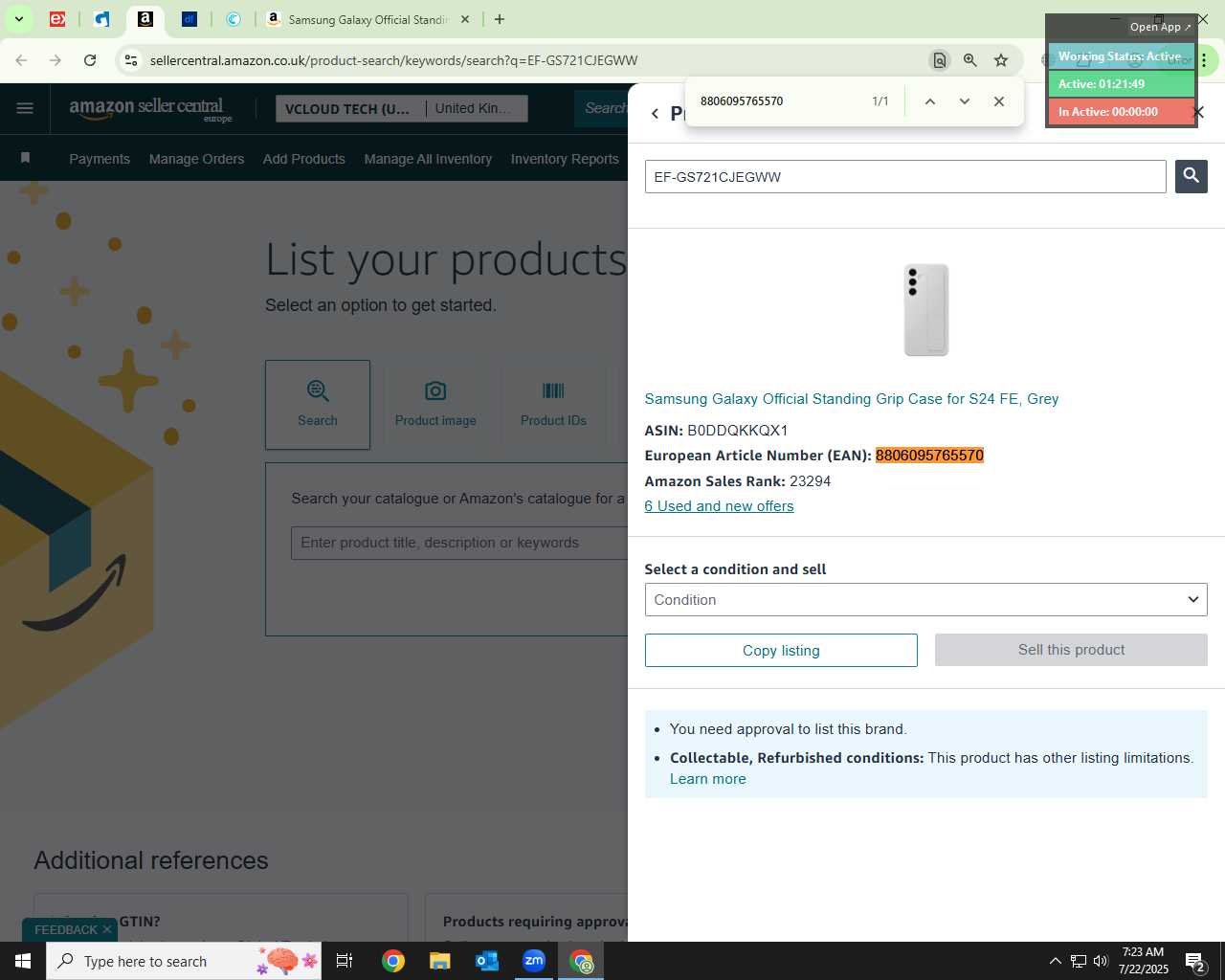Switch to the first red 'ex' tab

click(x=57, y=19)
